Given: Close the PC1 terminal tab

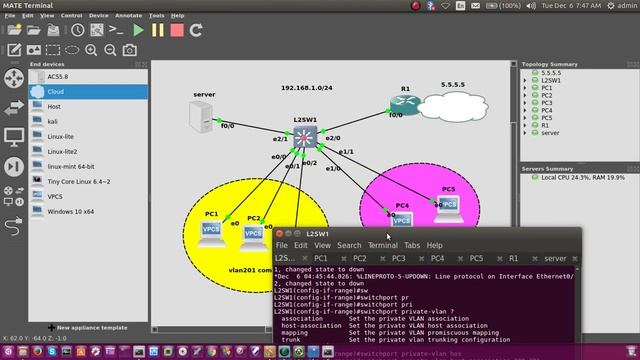Looking at the screenshot, I should 344,259.
